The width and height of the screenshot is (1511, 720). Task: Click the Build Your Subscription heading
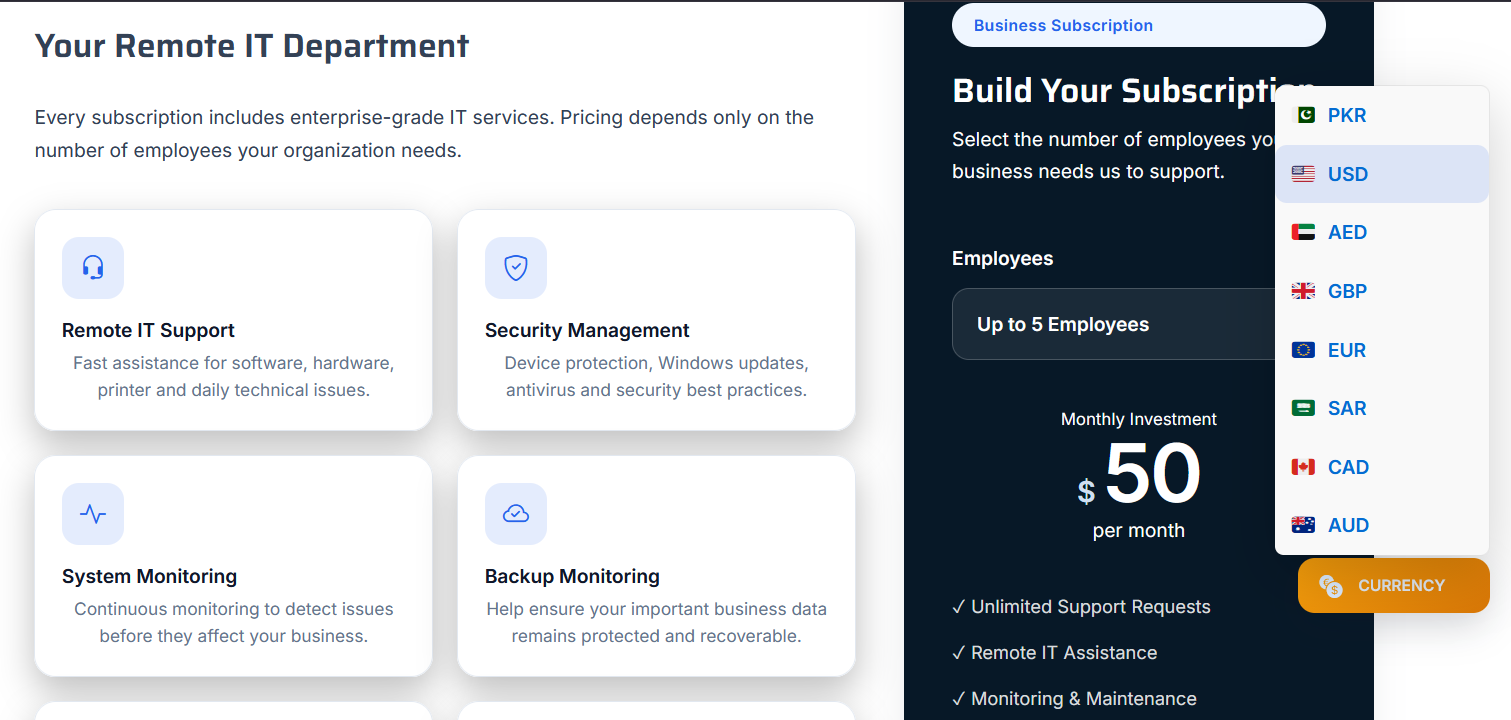[x=1134, y=91]
